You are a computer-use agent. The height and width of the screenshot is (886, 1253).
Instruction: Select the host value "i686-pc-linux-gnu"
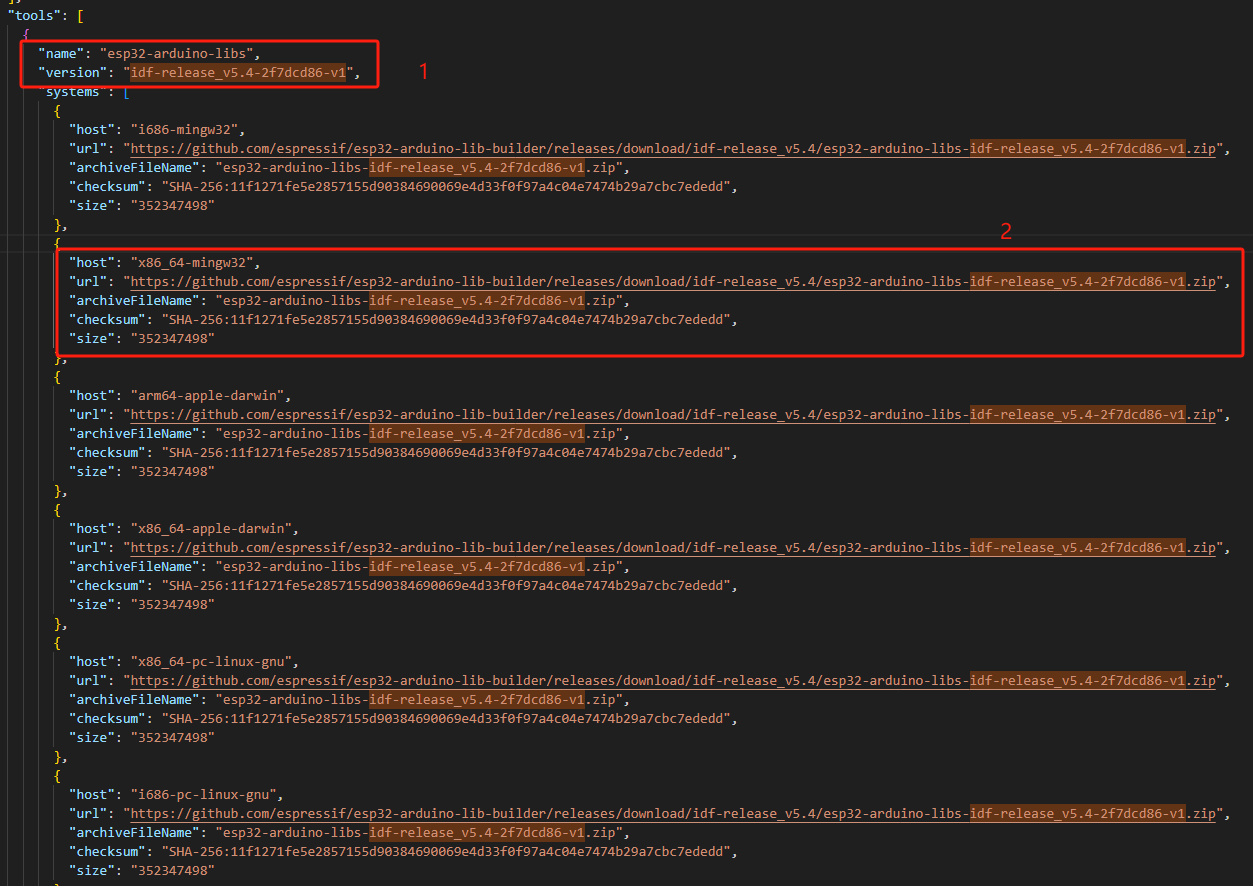pos(198,794)
